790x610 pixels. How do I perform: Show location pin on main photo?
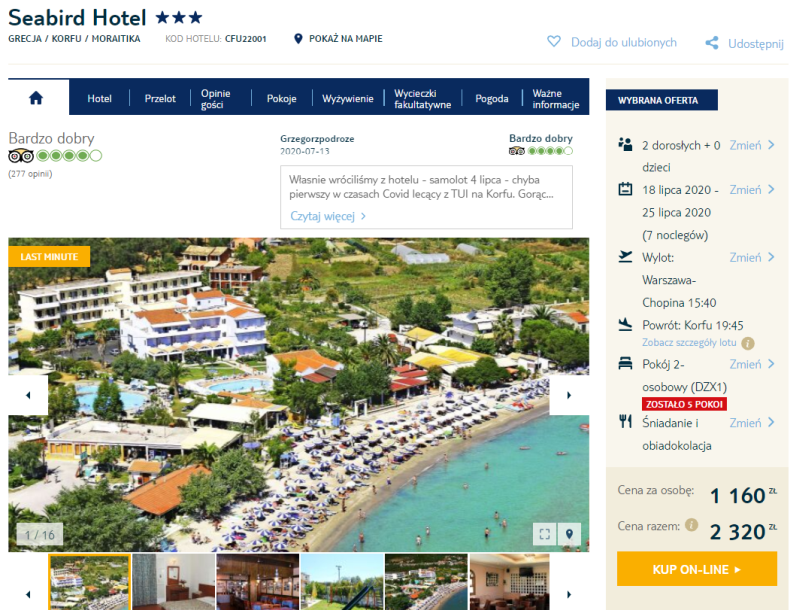(x=569, y=534)
